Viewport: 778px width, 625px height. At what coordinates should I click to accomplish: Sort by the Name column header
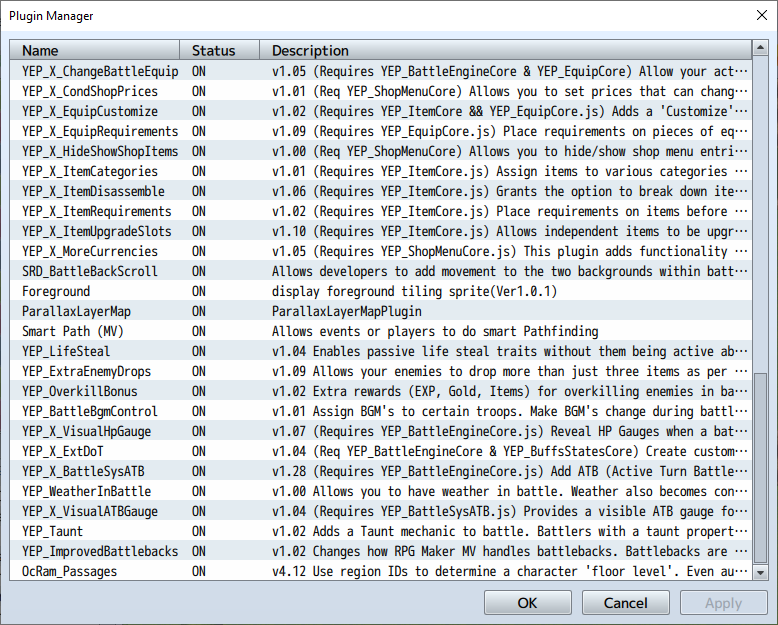[x=95, y=51]
